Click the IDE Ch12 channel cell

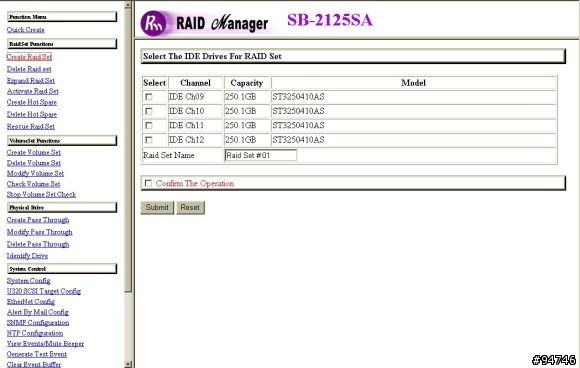(195, 140)
